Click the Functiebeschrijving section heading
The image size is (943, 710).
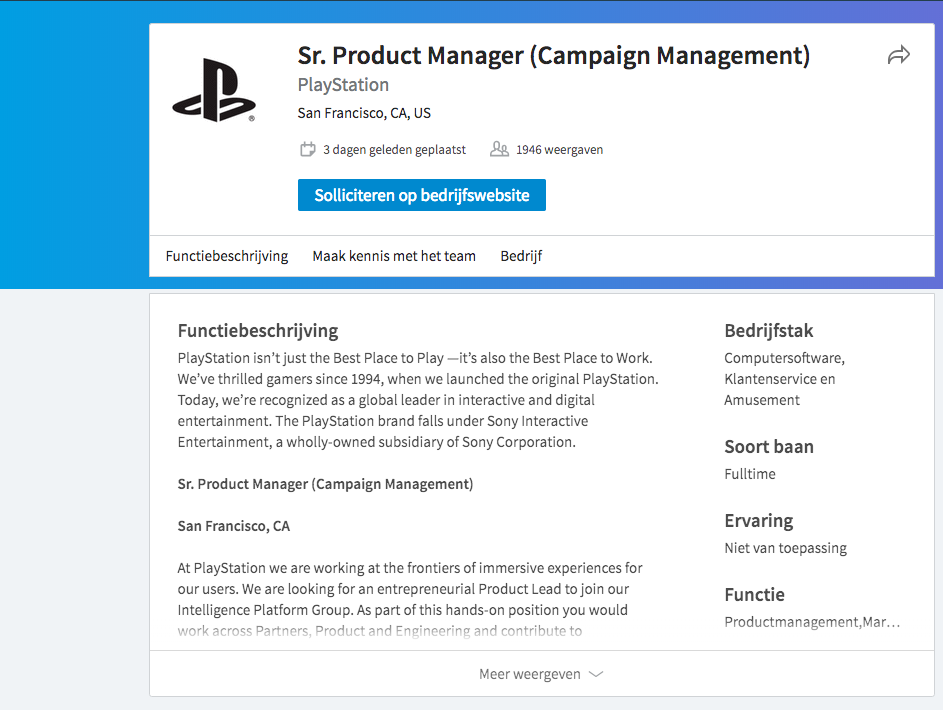tap(258, 331)
